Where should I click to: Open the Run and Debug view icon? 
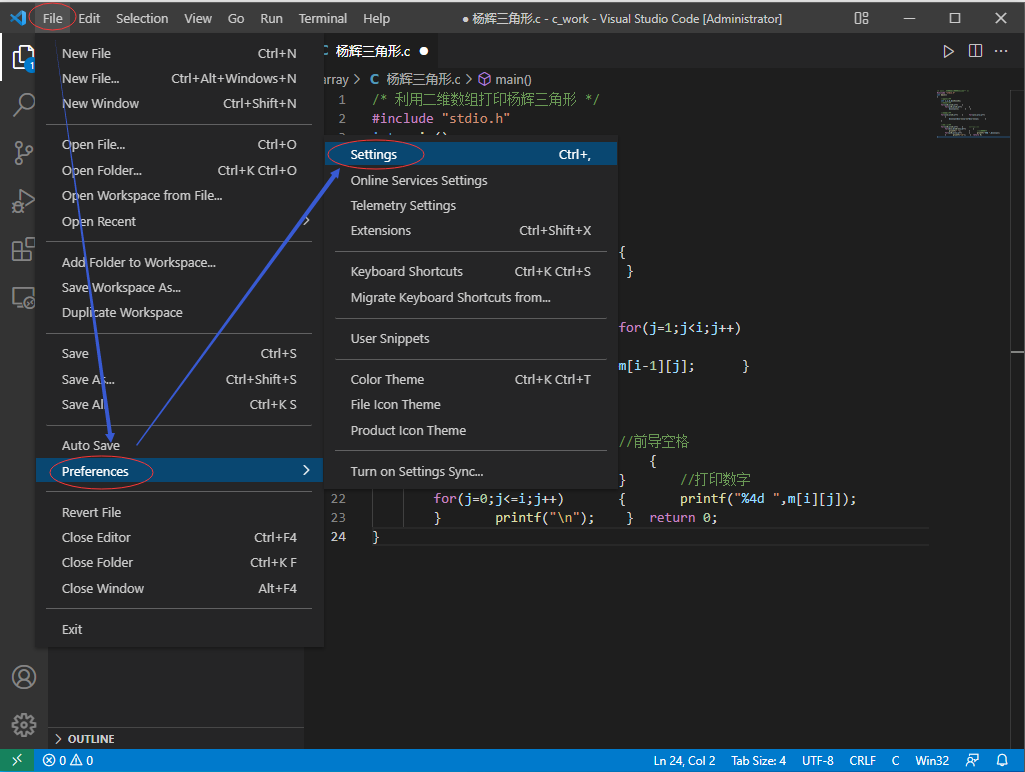coord(24,201)
